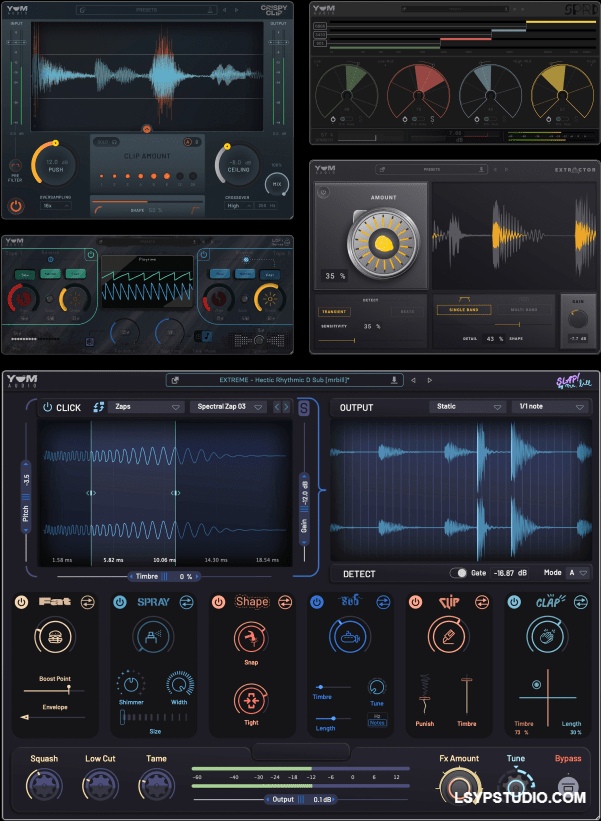This screenshot has height=821, width=601.
Task: Toggle the Clip module power button
Action: pos(415,602)
